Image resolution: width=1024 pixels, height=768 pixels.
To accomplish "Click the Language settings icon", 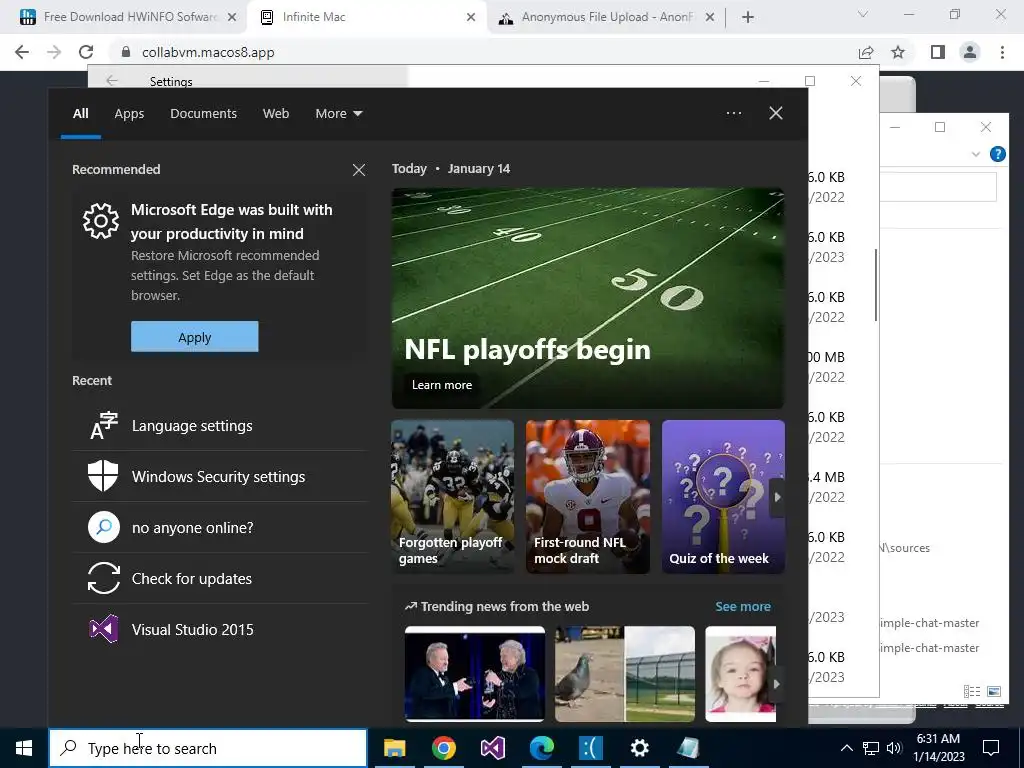I will tap(103, 426).
